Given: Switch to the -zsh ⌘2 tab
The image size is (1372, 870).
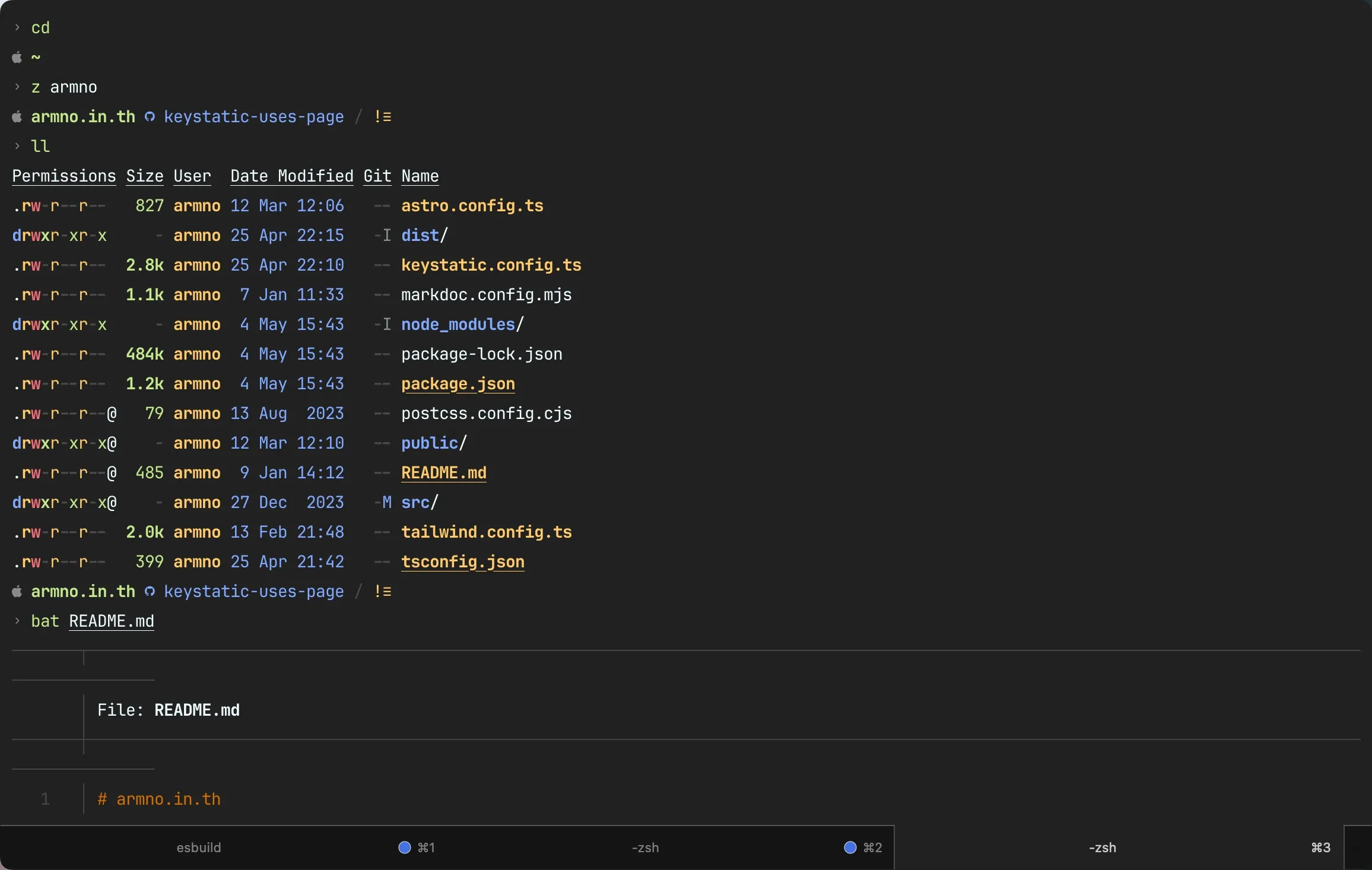Looking at the screenshot, I should pyautogui.click(x=644, y=847).
